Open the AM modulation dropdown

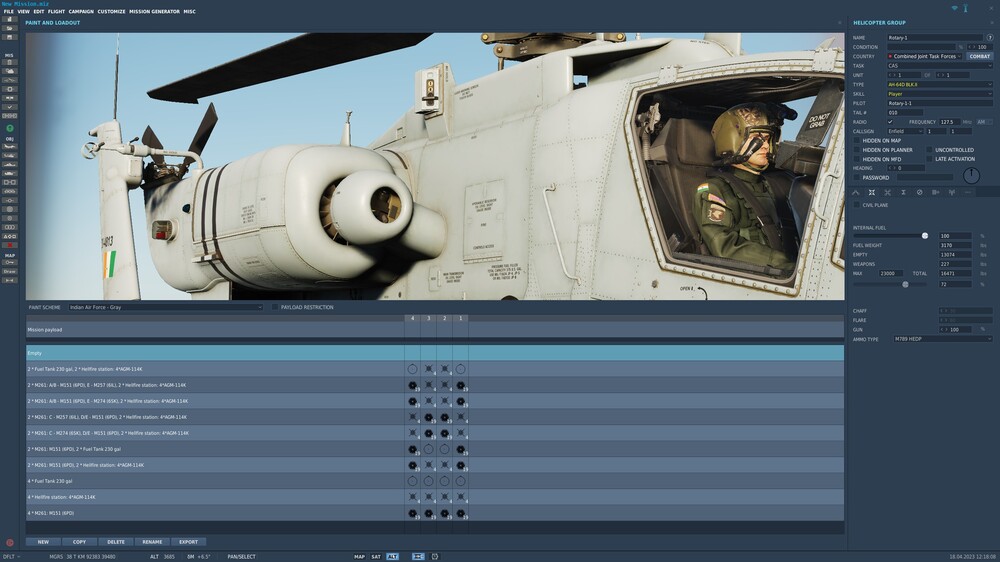[x=983, y=122]
